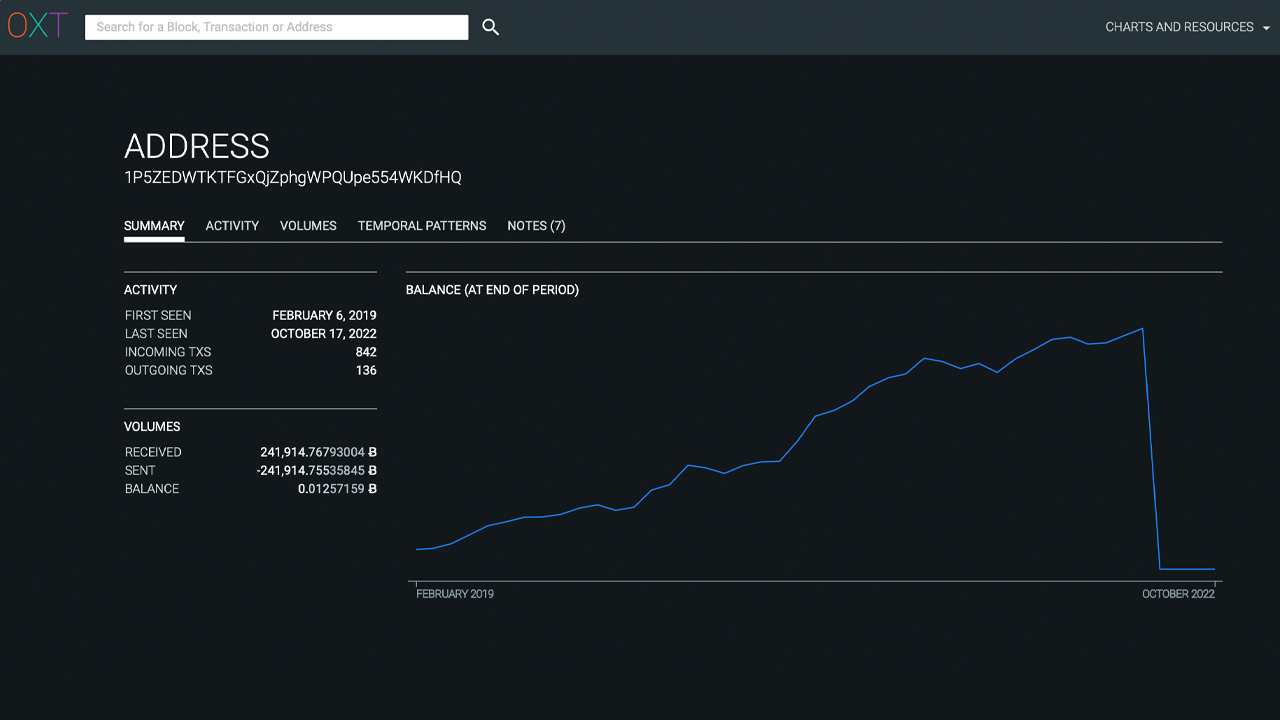Switch to the ACTIVITY tab
The height and width of the screenshot is (720, 1280).
click(x=232, y=226)
